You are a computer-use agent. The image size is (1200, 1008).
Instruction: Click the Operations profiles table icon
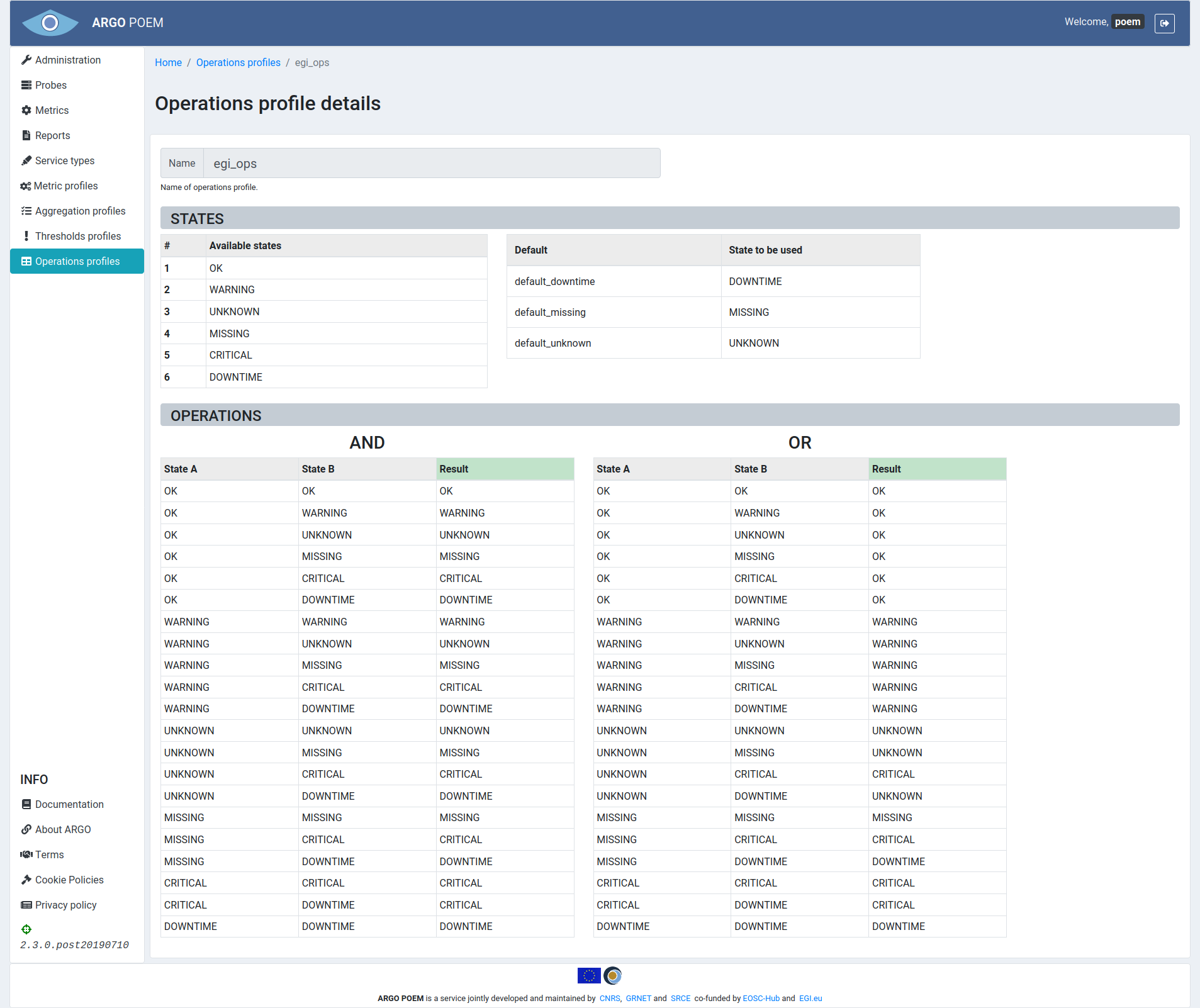[26, 261]
